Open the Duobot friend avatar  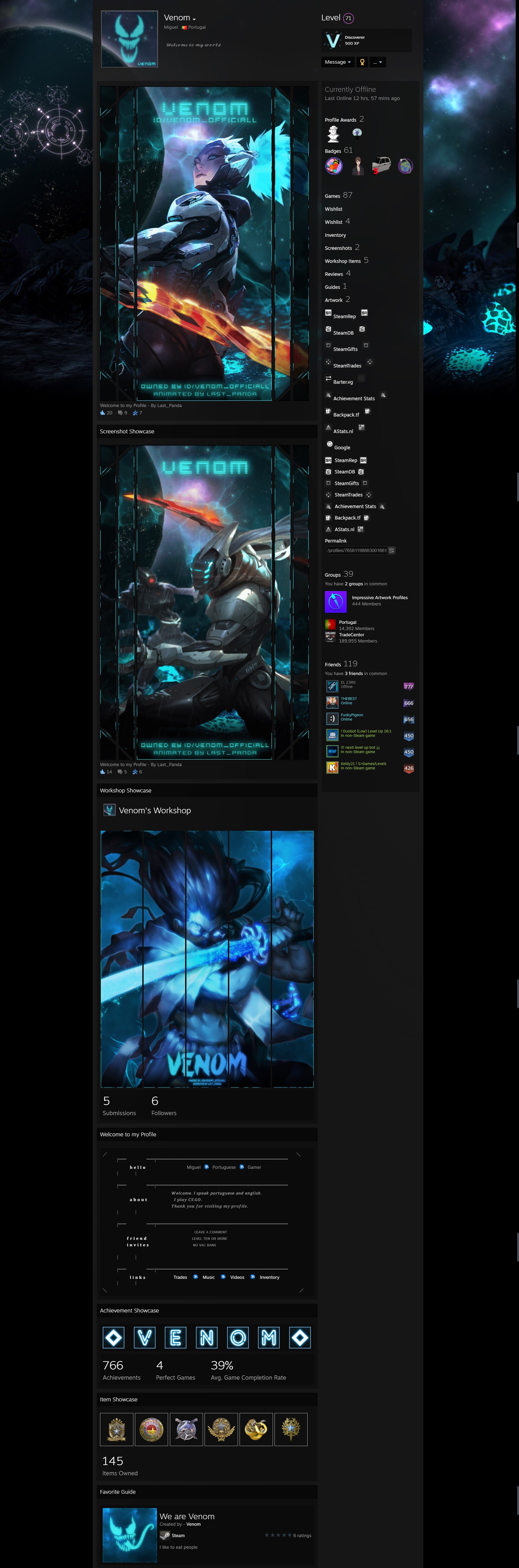pos(332,735)
